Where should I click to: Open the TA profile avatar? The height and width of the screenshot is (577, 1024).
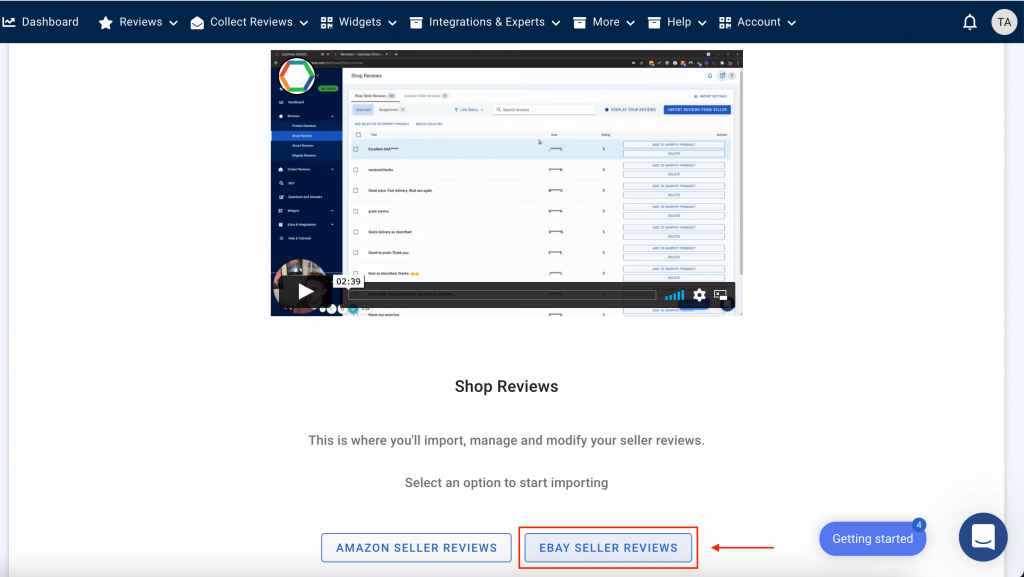(x=1004, y=22)
